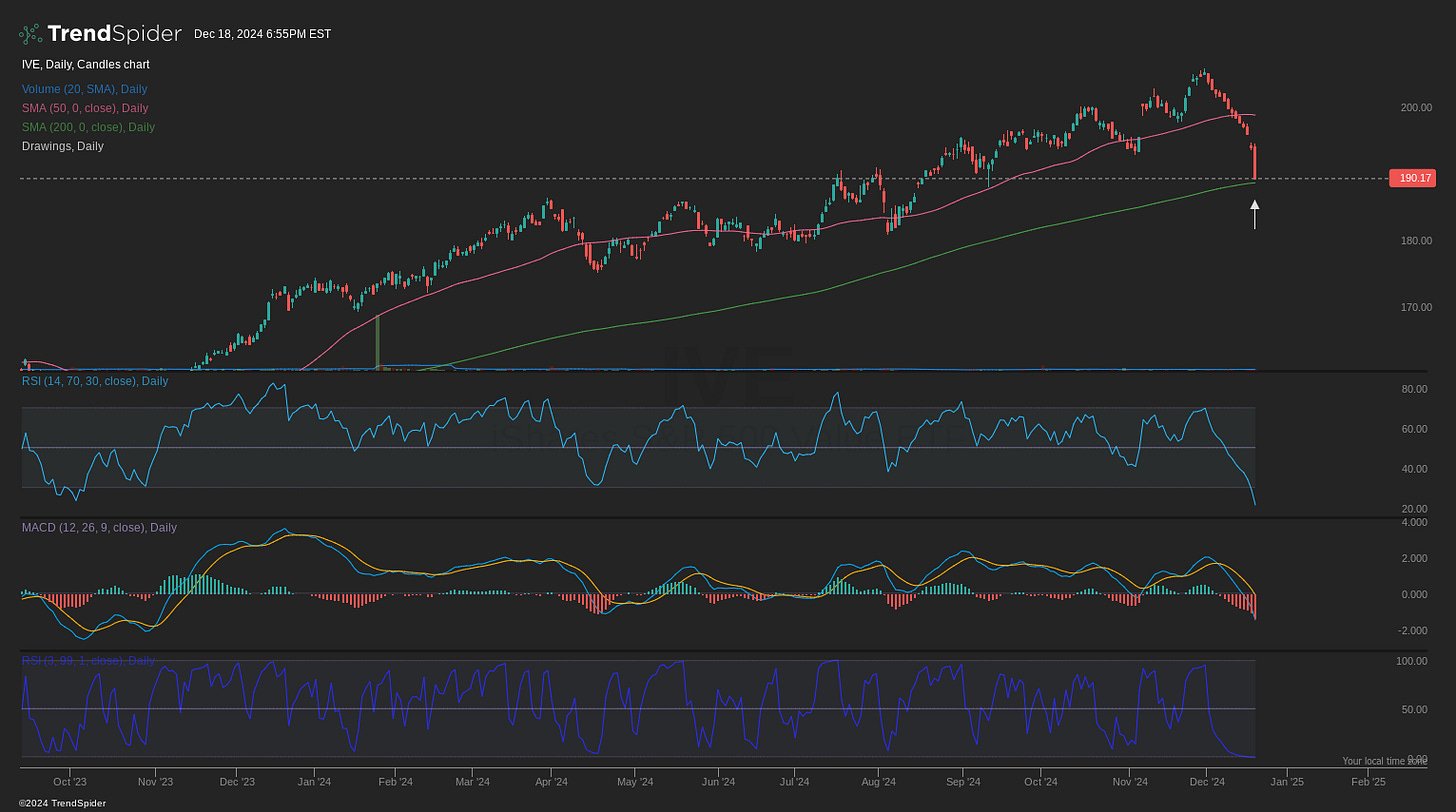Click Jun '24 on the time axis
1456x812 pixels.
(718, 781)
